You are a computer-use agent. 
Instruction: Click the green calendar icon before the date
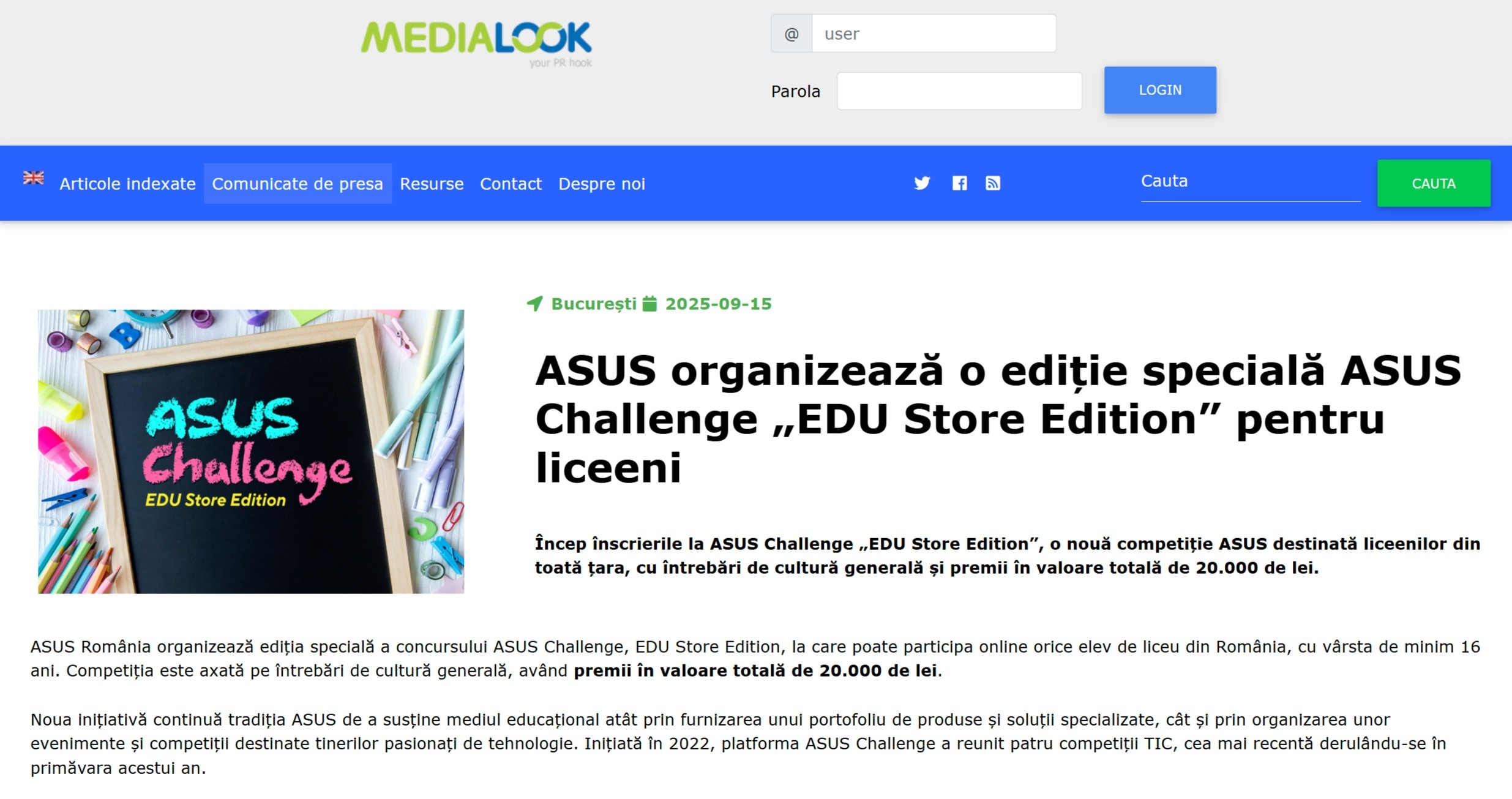click(x=649, y=304)
